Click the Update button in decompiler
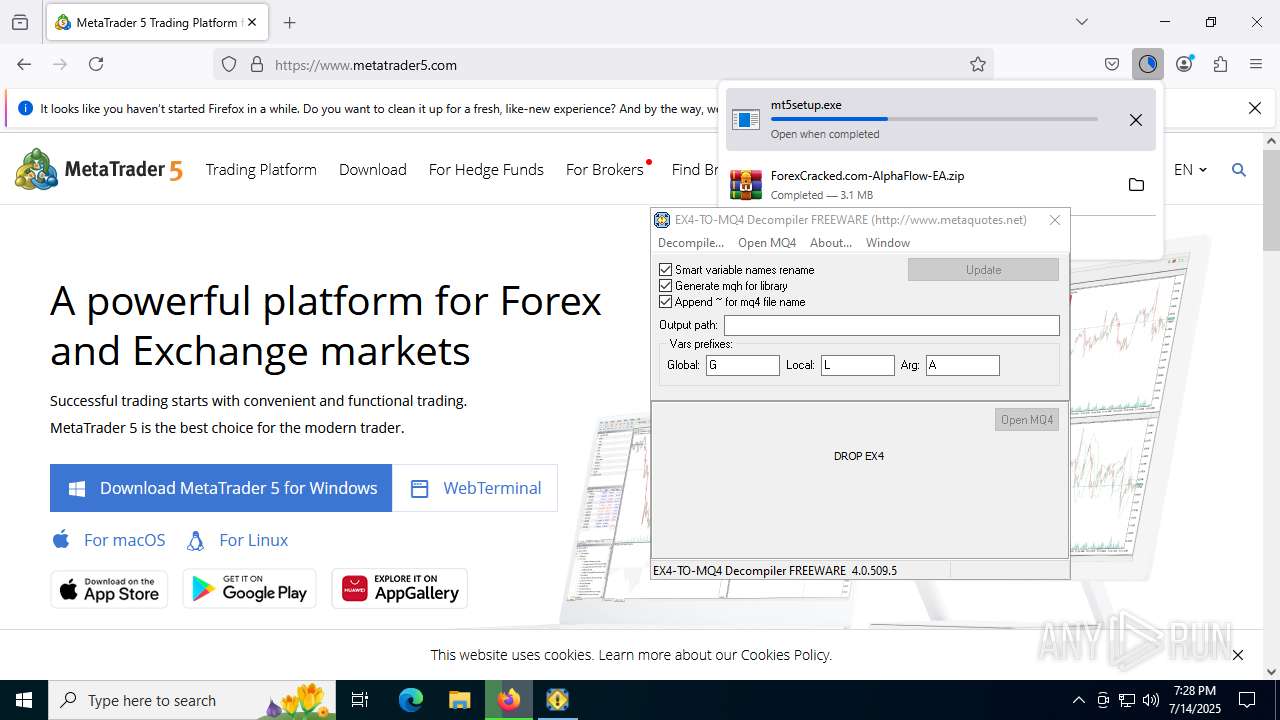Image resolution: width=1280 pixels, height=720 pixels. point(983,270)
